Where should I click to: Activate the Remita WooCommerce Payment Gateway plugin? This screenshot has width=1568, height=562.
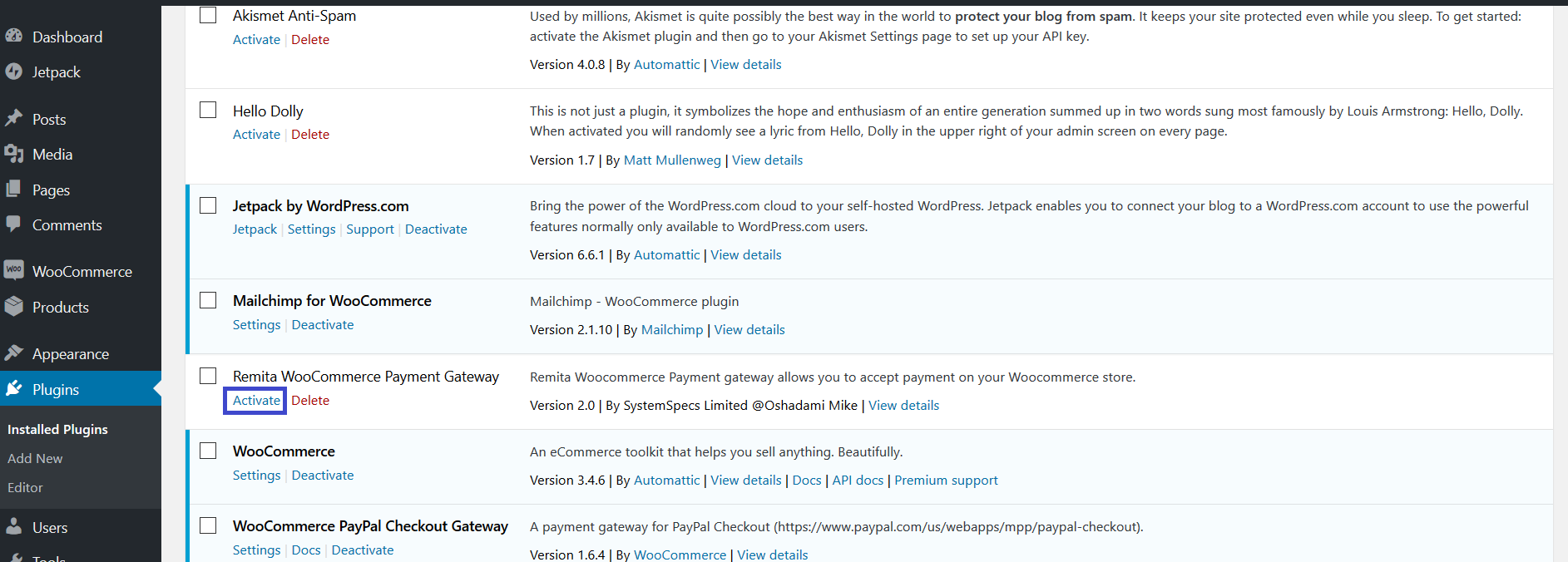[x=256, y=401]
